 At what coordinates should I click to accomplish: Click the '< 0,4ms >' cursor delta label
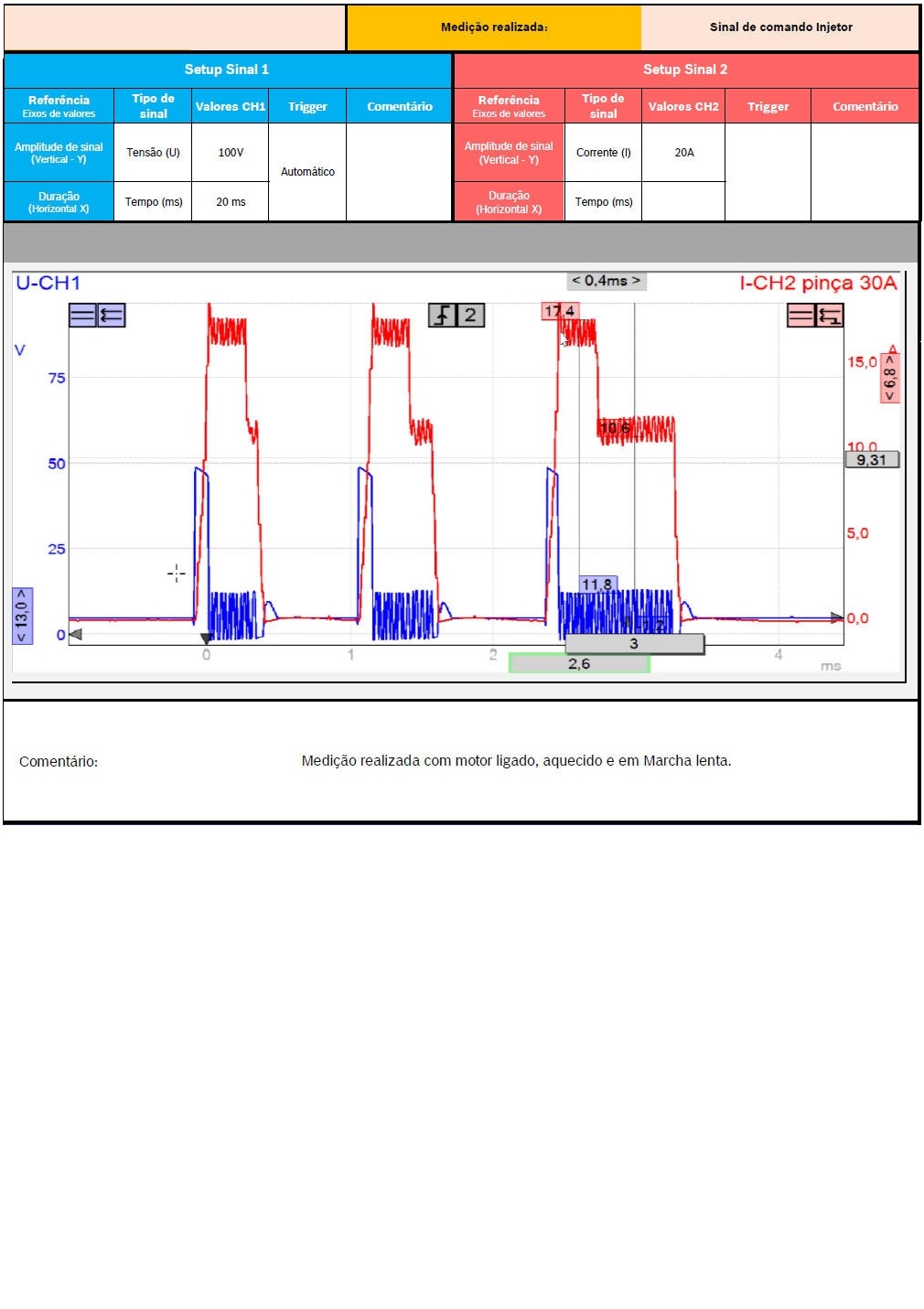(606, 281)
